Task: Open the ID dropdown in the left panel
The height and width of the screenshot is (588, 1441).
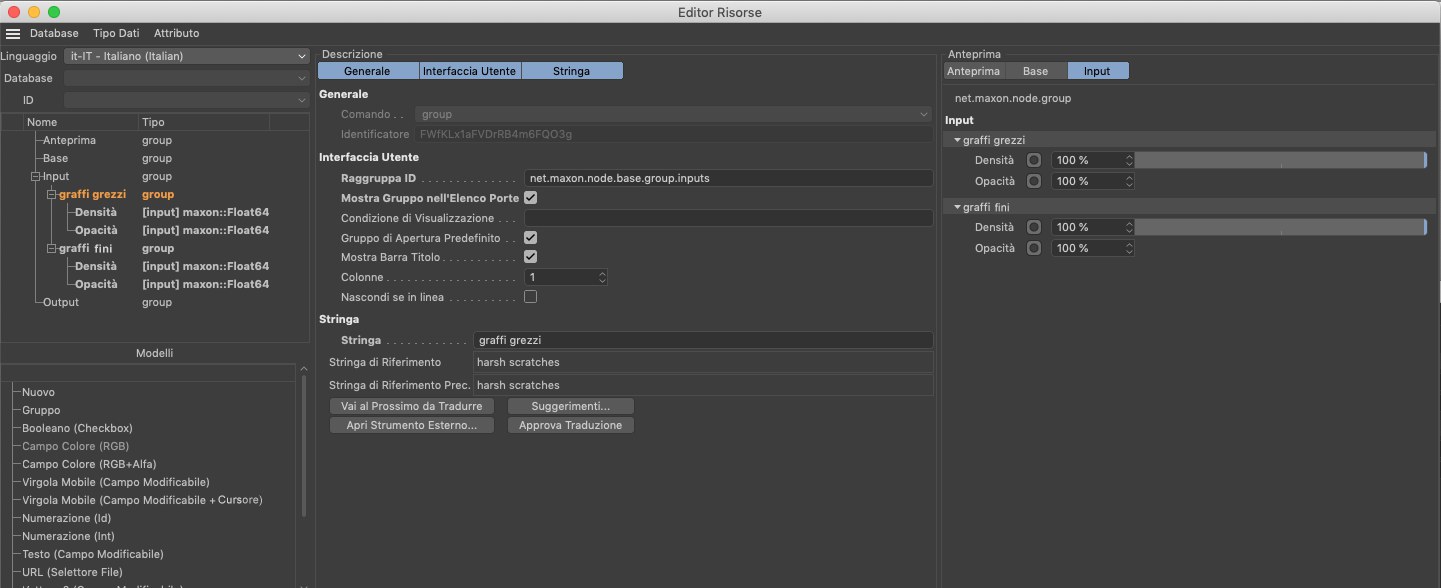Action: pos(187,100)
